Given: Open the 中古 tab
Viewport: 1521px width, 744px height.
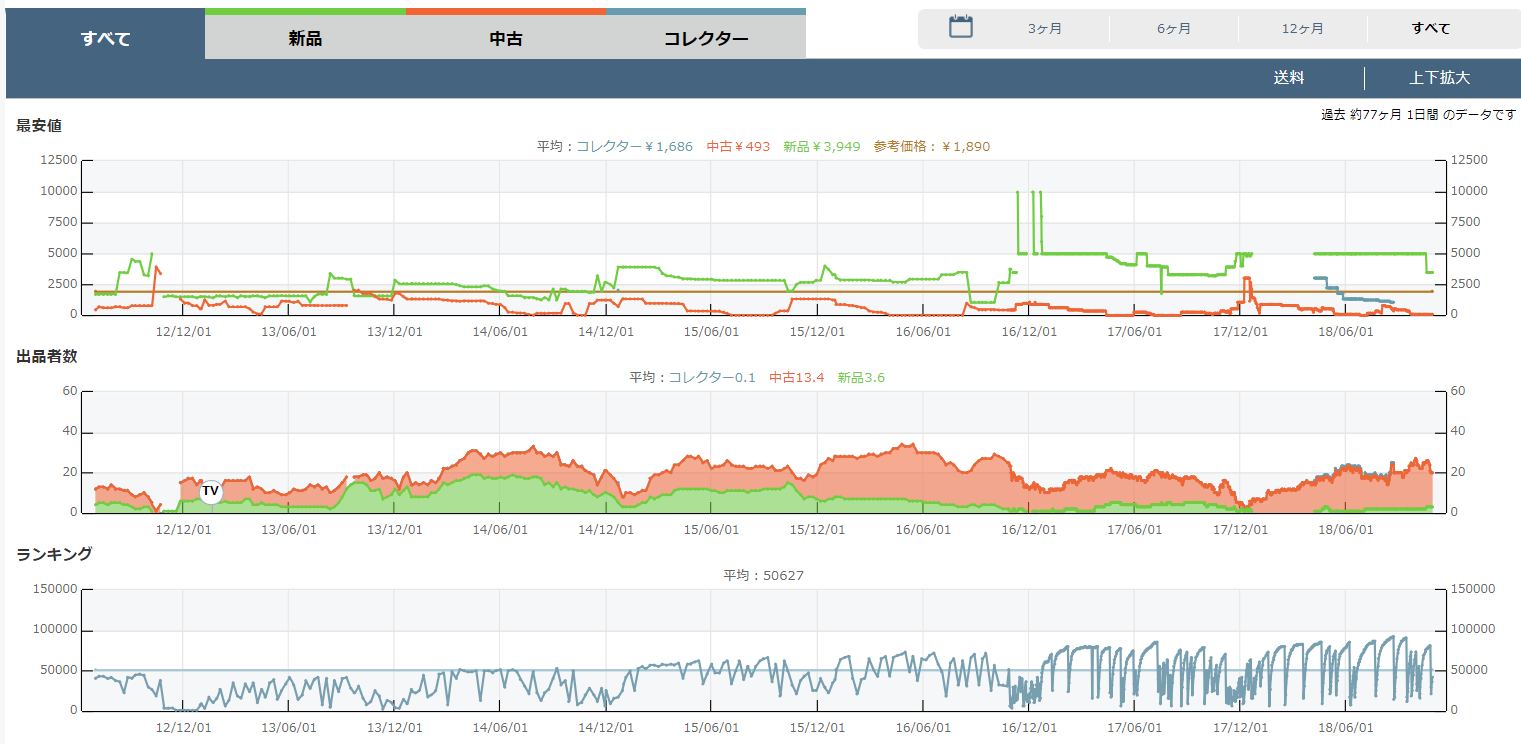Looking at the screenshot, I should click(x=505, y=39).
